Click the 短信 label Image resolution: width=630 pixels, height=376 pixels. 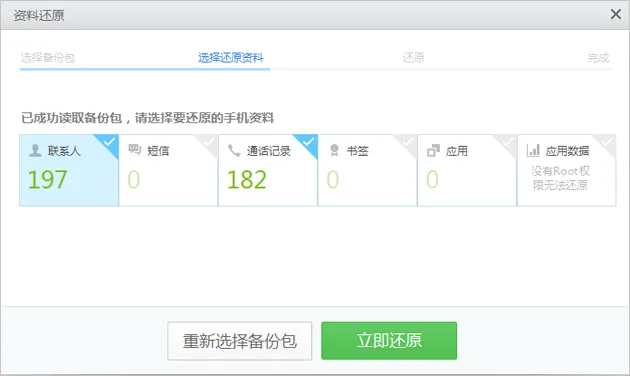[158, 151]
